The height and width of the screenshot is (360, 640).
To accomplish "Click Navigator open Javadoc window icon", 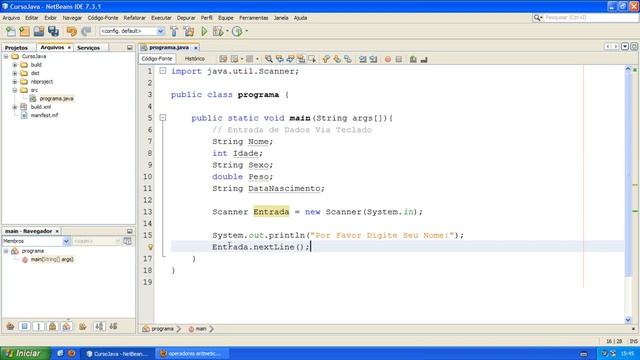I will pos(127,241).
